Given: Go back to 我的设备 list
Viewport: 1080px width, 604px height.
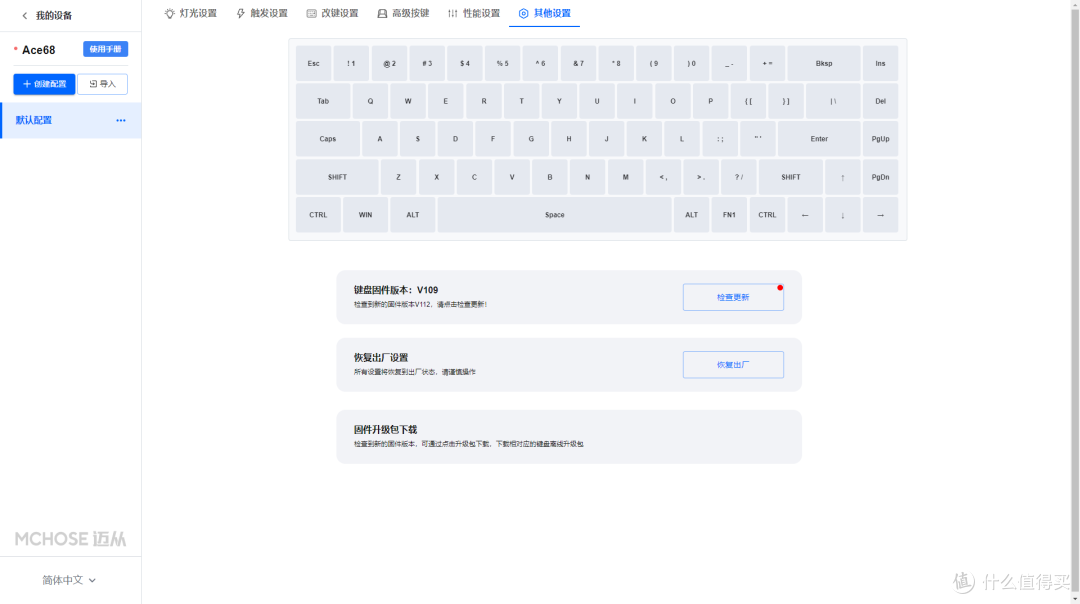Looking at the screenshot, I should tap(47, 15).
